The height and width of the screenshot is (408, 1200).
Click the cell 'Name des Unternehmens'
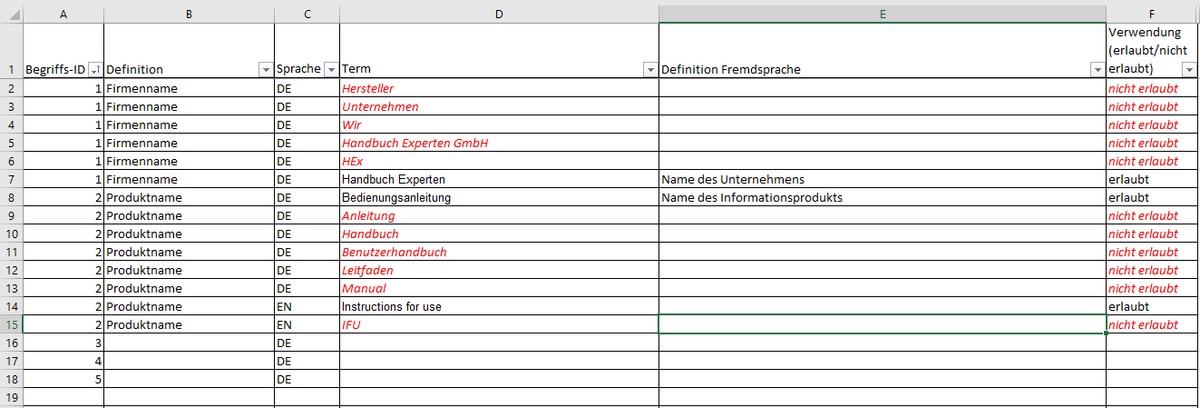(x=882, y=179)
